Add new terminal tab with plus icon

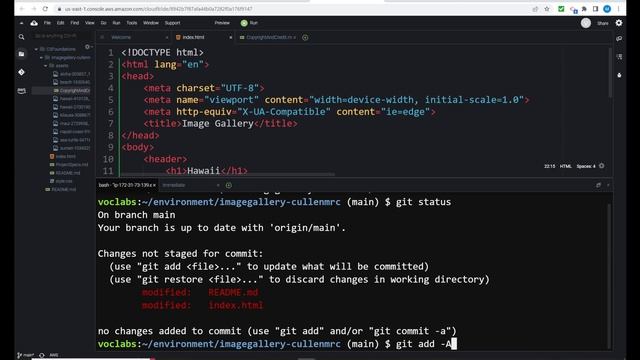(x=229, y=185)
